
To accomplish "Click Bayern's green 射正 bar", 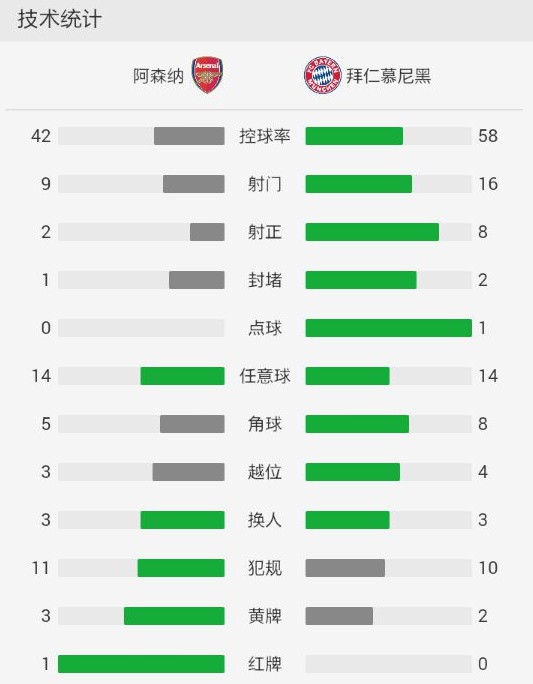I will [x=372, y=232].
